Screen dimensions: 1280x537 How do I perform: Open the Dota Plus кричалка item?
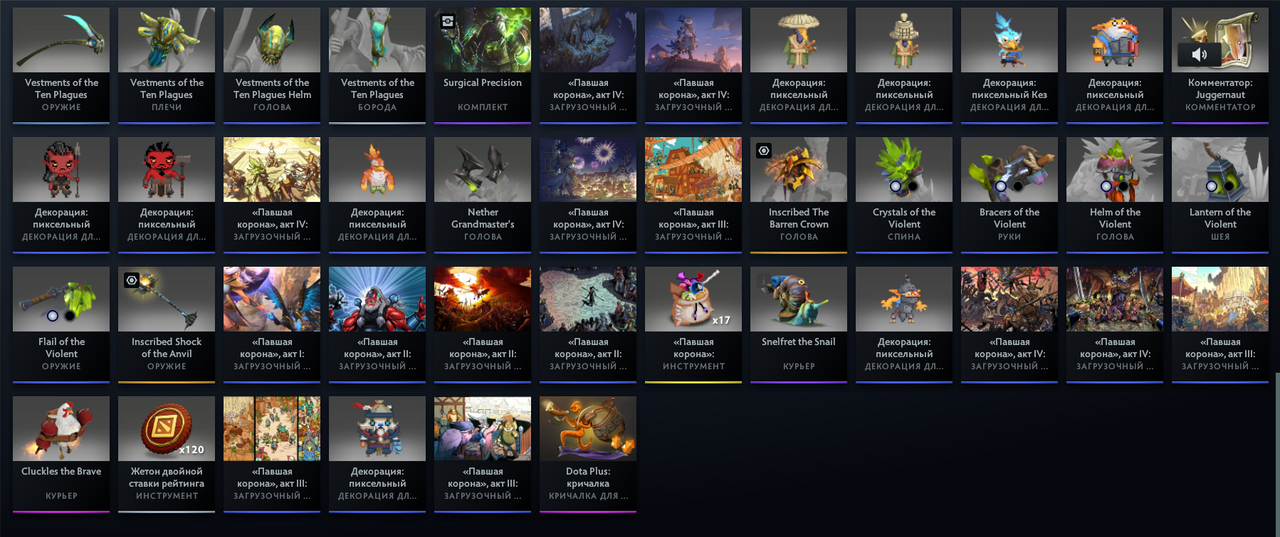pyautogui.click(x=588, y=454)
